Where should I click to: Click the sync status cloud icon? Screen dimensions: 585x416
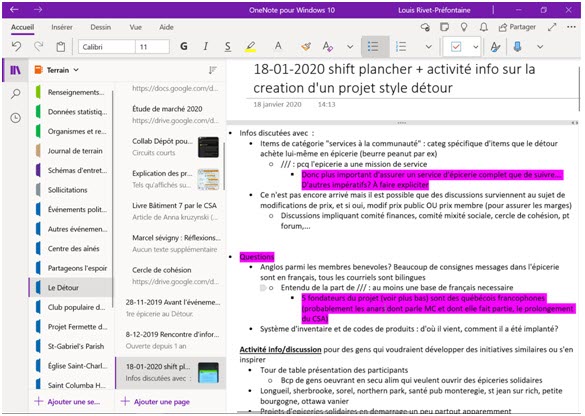click(x=425, y=27)
